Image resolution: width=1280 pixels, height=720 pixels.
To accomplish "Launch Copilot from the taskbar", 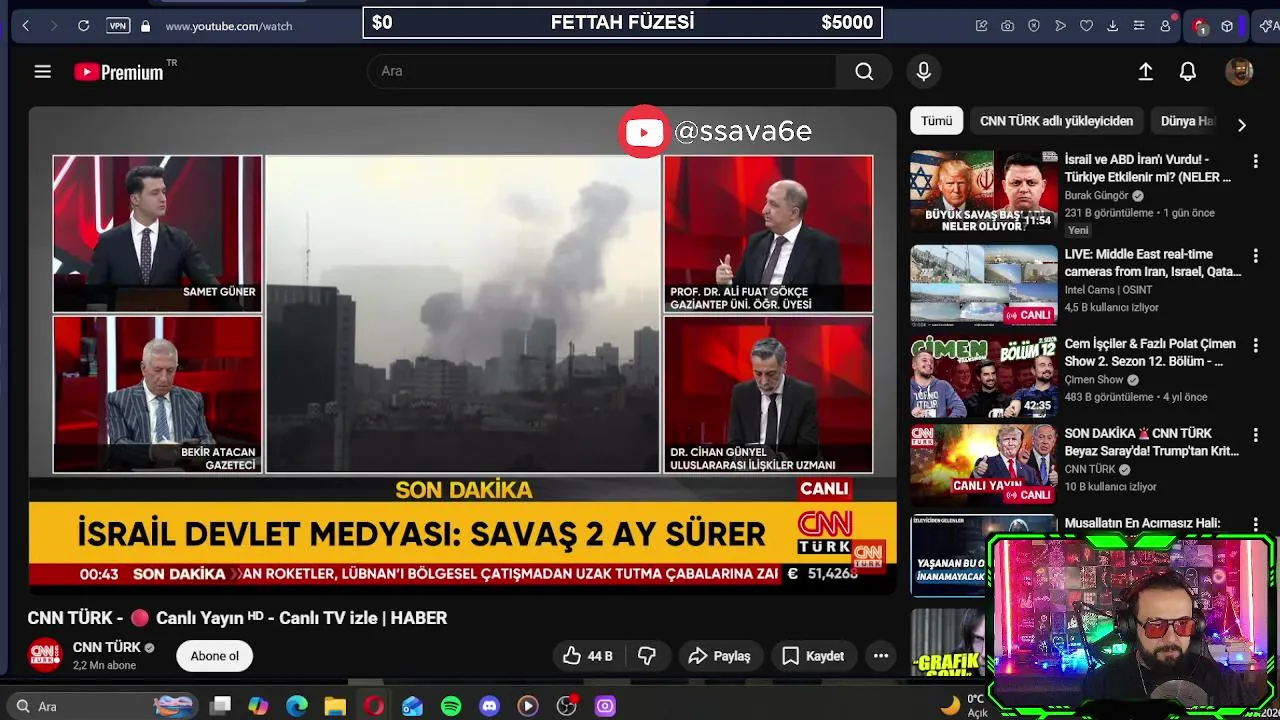I will (x=258, y=706).
